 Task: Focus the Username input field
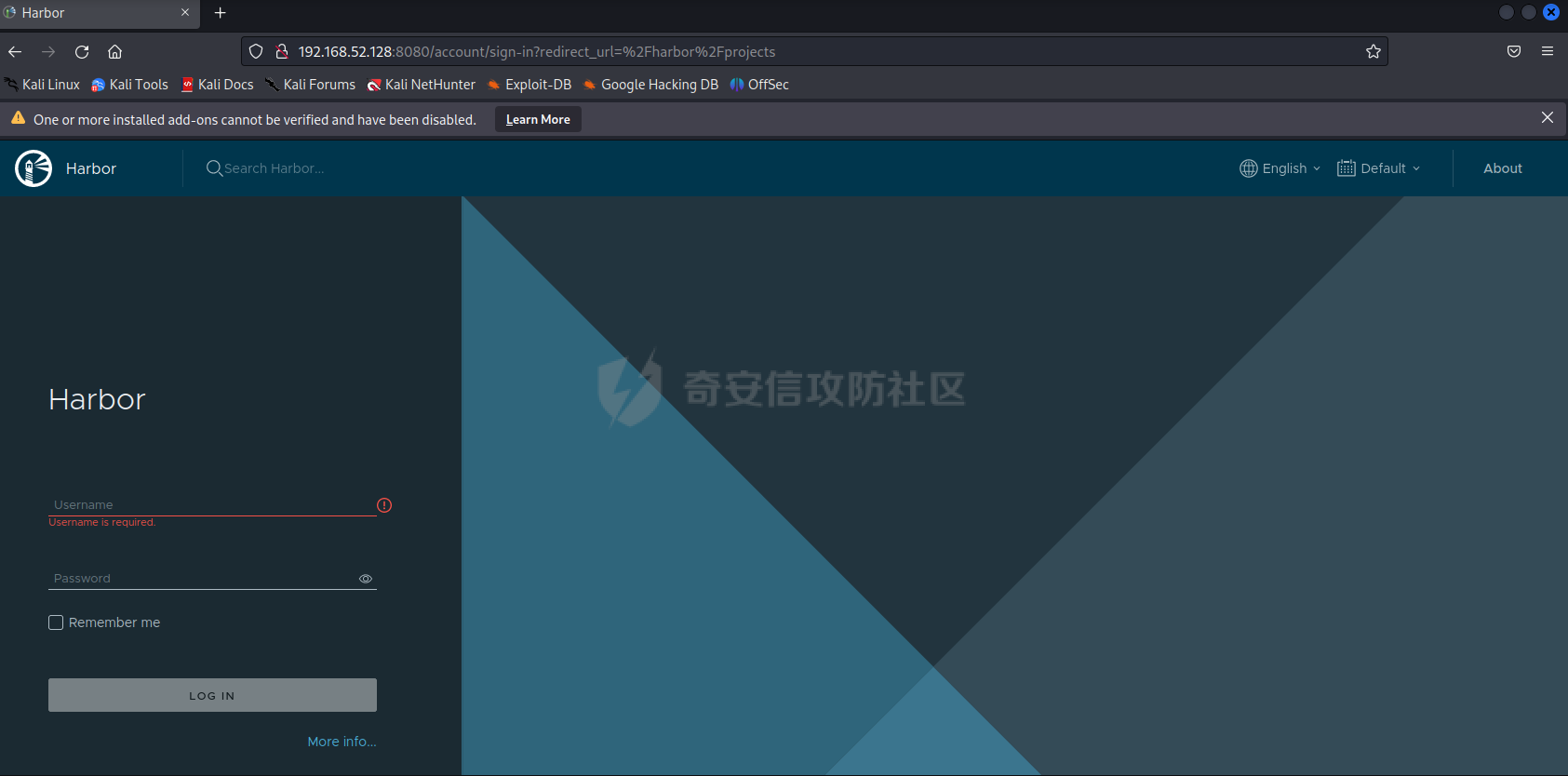click(212, 504)
